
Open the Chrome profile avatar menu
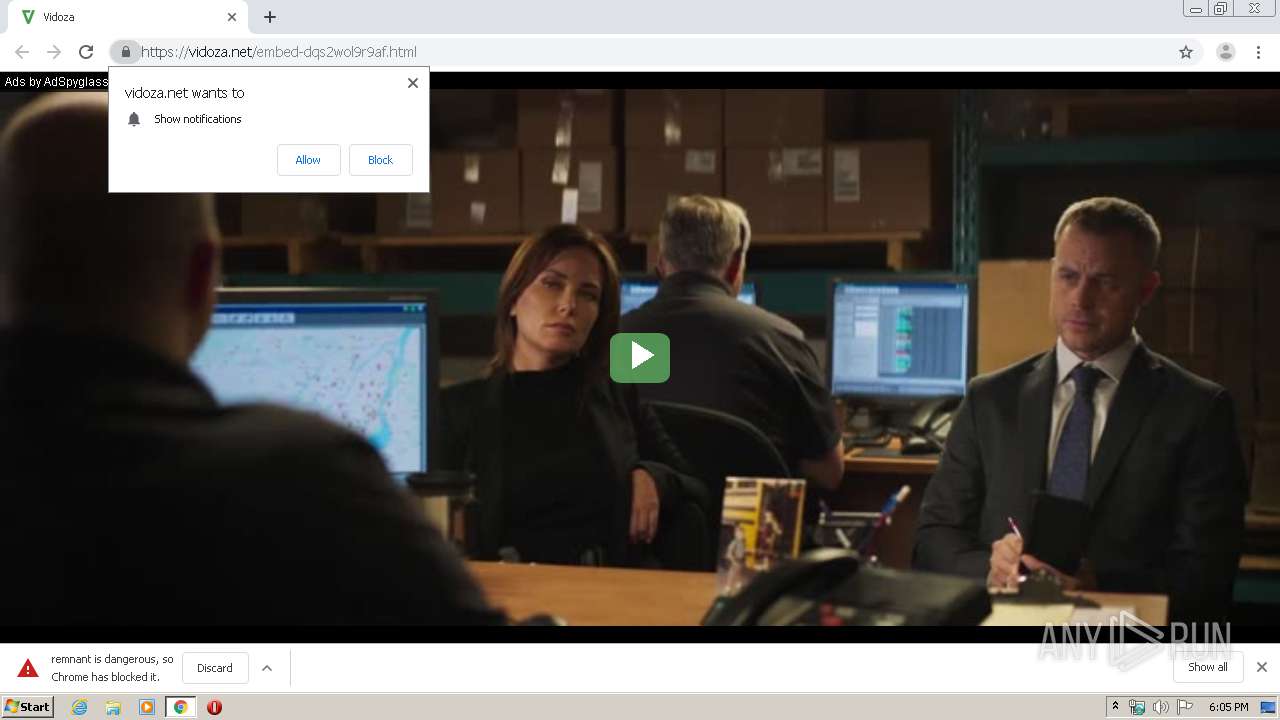(1225, 52)
